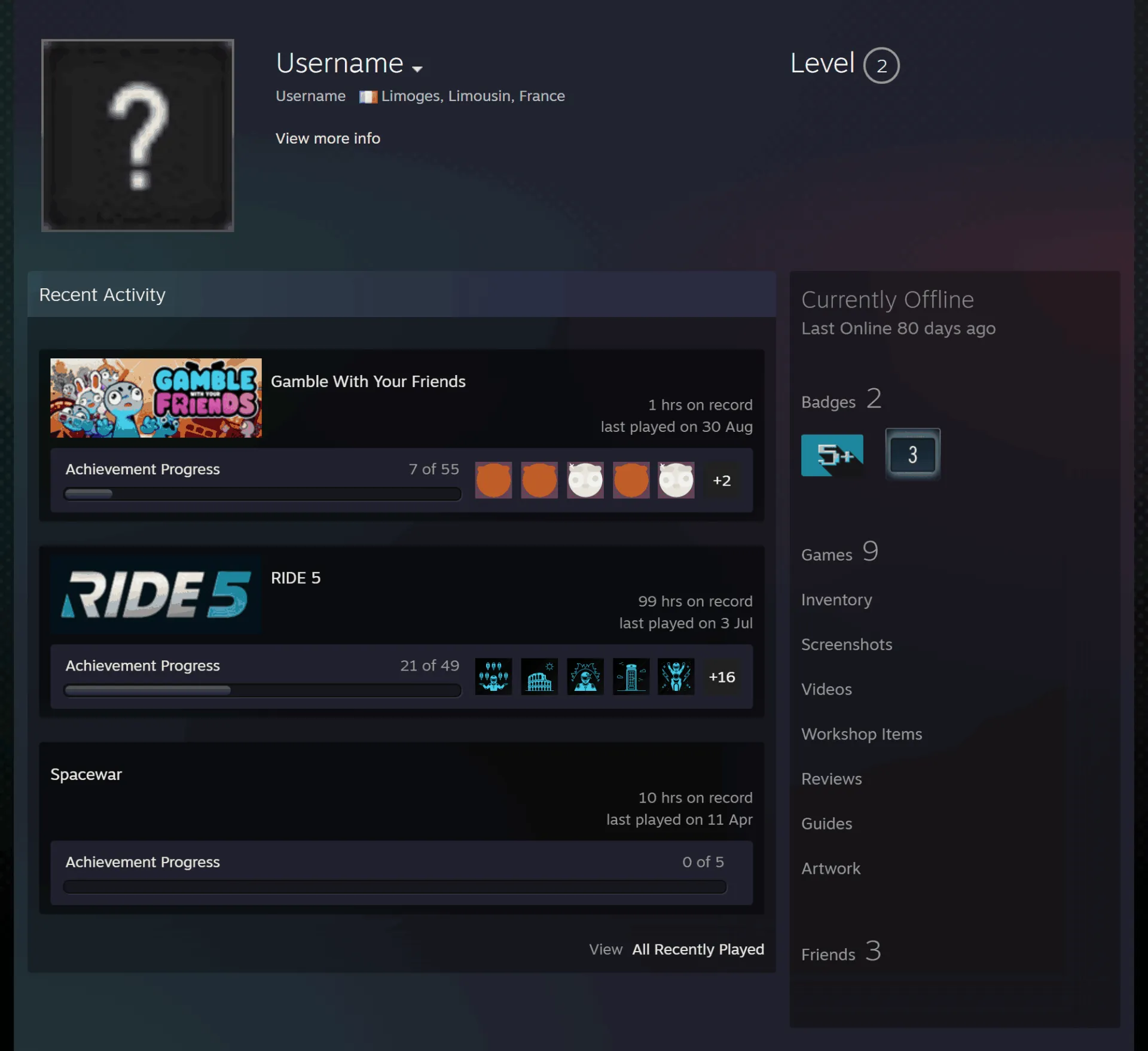Open Workshop Items in the sidebar

tap(862, 734)
